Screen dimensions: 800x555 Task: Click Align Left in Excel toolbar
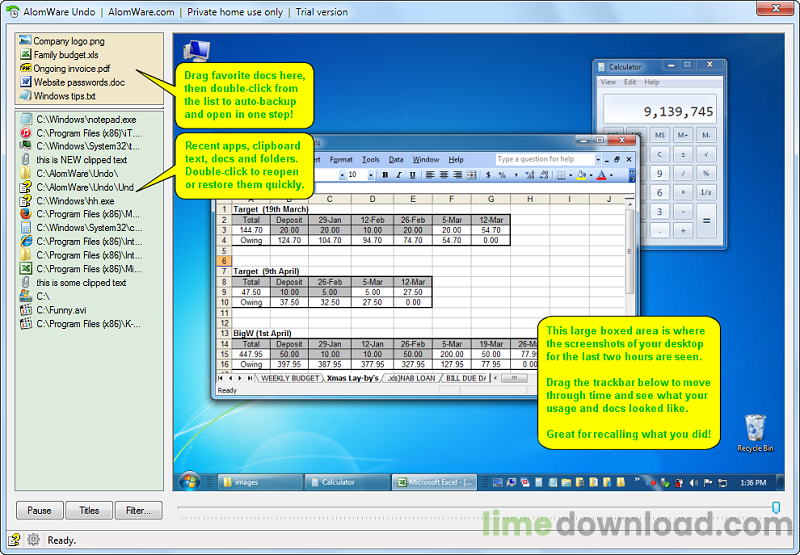[430, 175]
